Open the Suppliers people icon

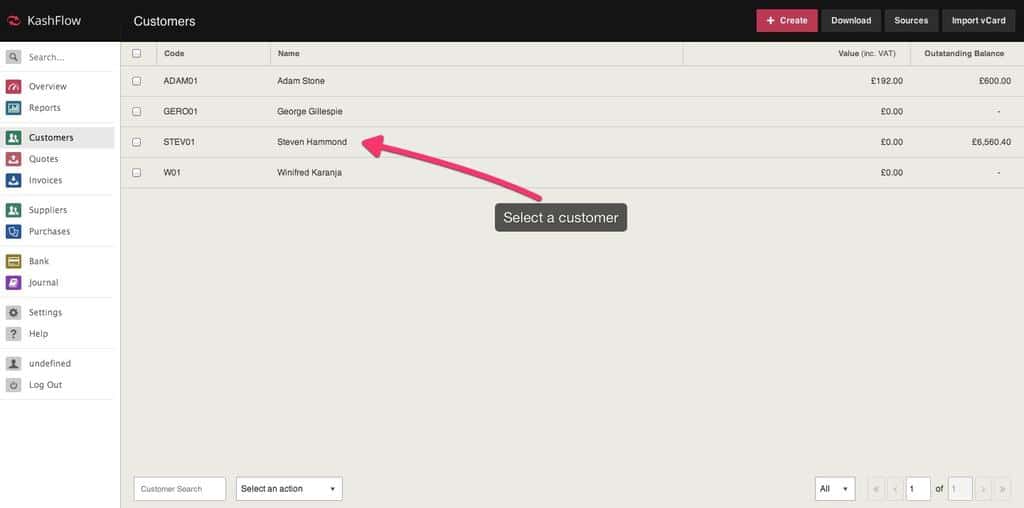coord(14,210)
